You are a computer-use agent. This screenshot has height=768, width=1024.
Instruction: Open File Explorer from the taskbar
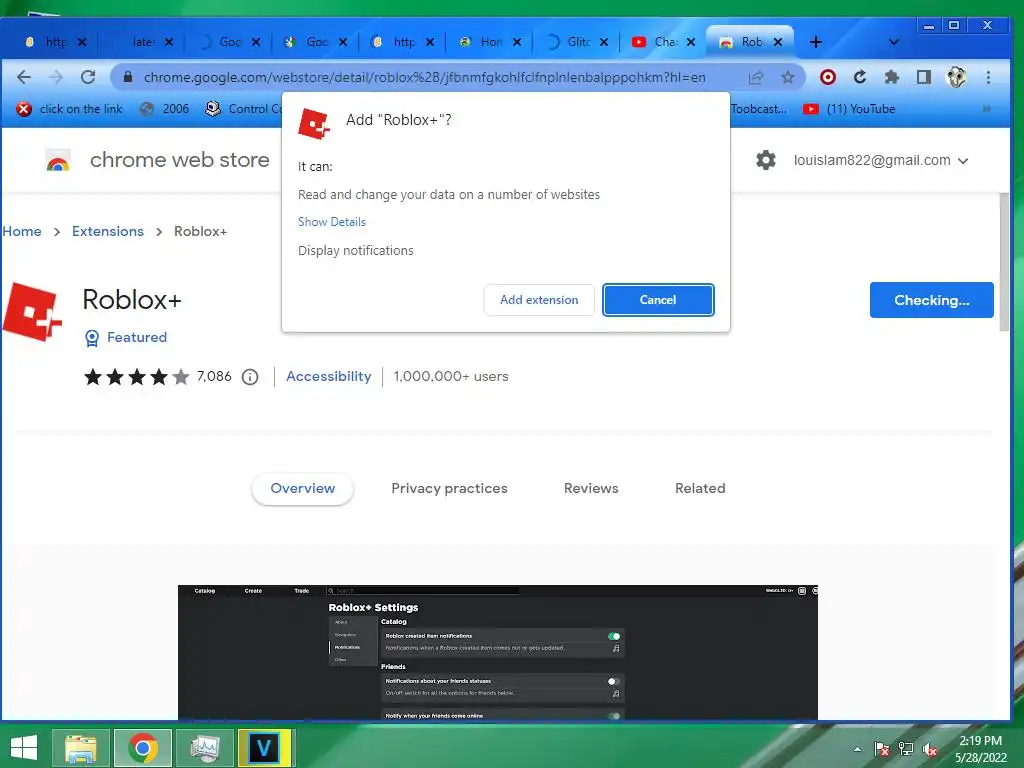(x=81, y=748)
